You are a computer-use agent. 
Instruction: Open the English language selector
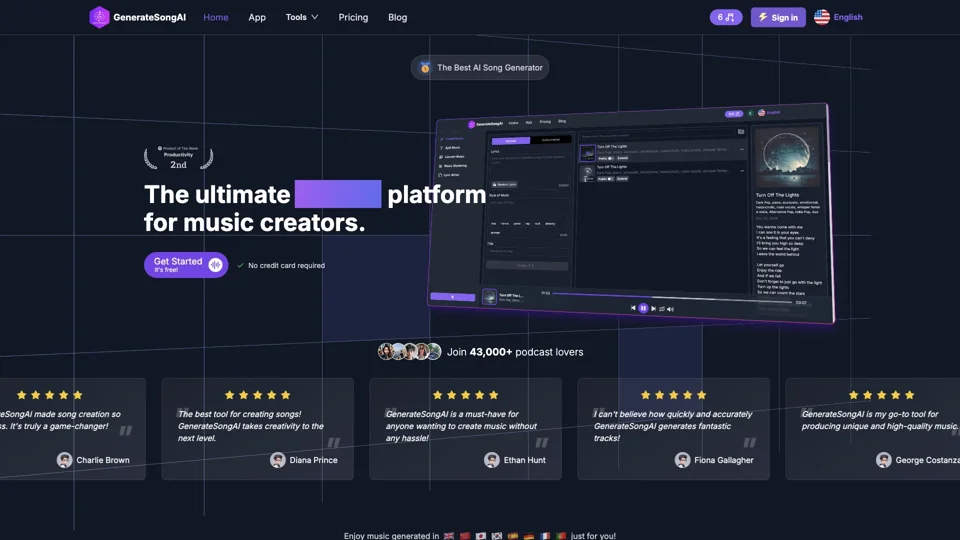(x=838, y=17)
